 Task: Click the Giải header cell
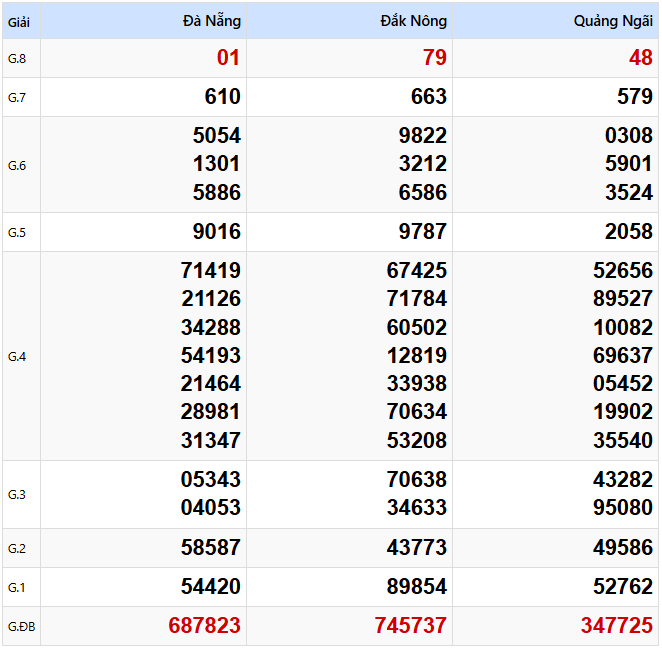click(x=18, y=21)
